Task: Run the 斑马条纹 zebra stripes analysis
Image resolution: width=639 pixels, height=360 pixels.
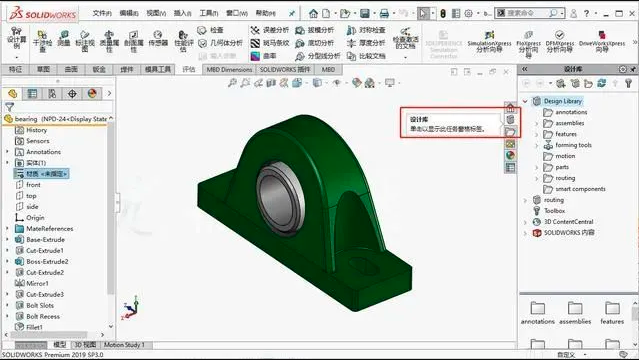Action: point(269,43)
